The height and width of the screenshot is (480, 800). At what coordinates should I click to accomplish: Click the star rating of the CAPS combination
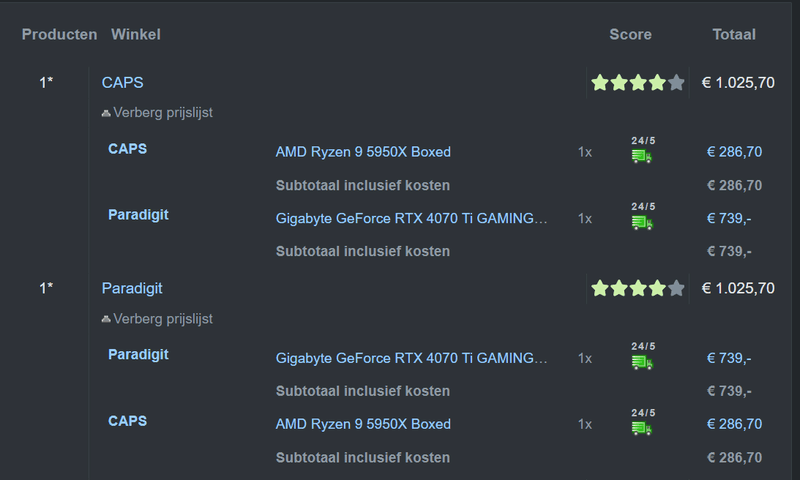(638, 83)
